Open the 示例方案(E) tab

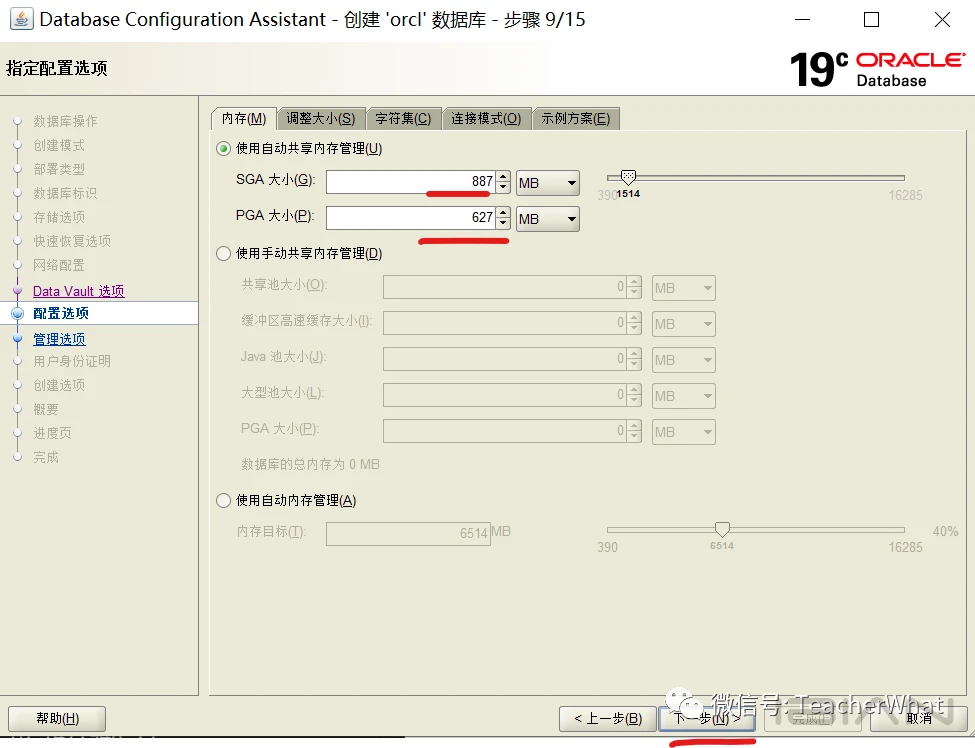[576, 118]
